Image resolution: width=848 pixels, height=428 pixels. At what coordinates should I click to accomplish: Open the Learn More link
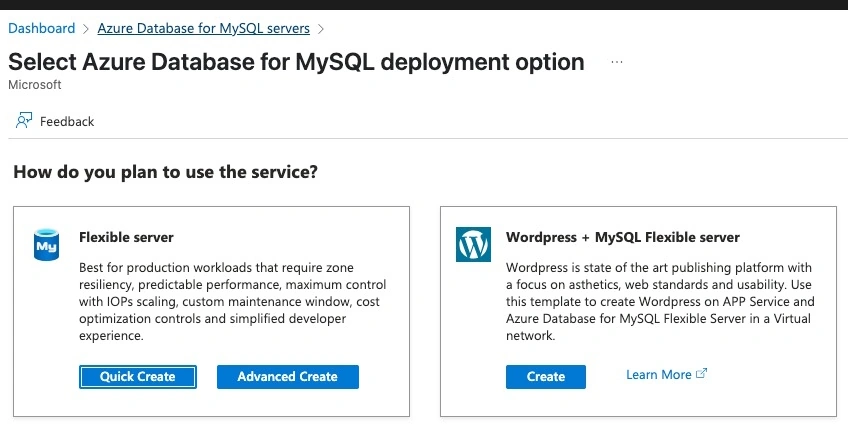[x=659, y=374]
